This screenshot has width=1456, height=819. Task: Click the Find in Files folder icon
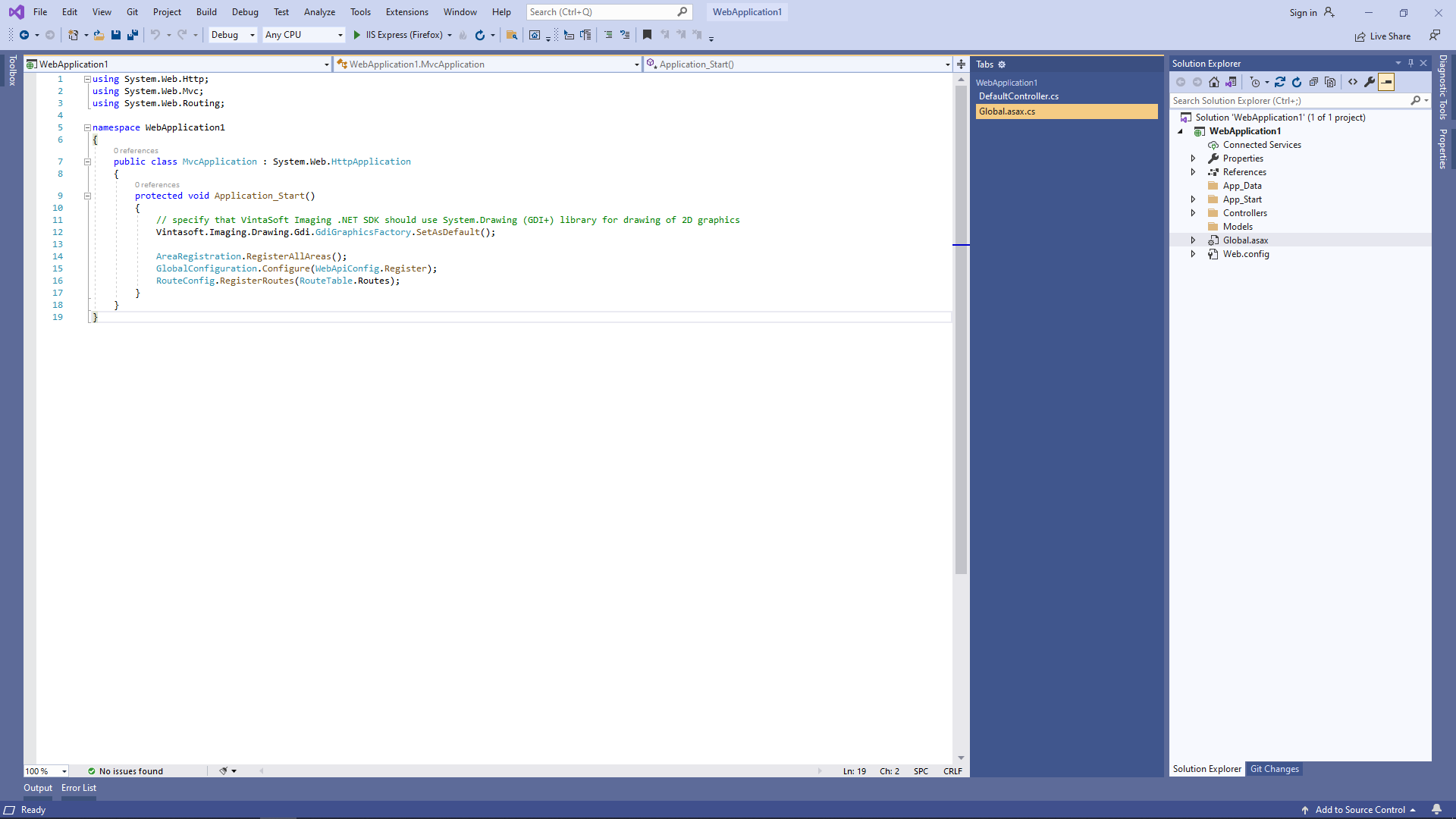[x=512, y=35]
